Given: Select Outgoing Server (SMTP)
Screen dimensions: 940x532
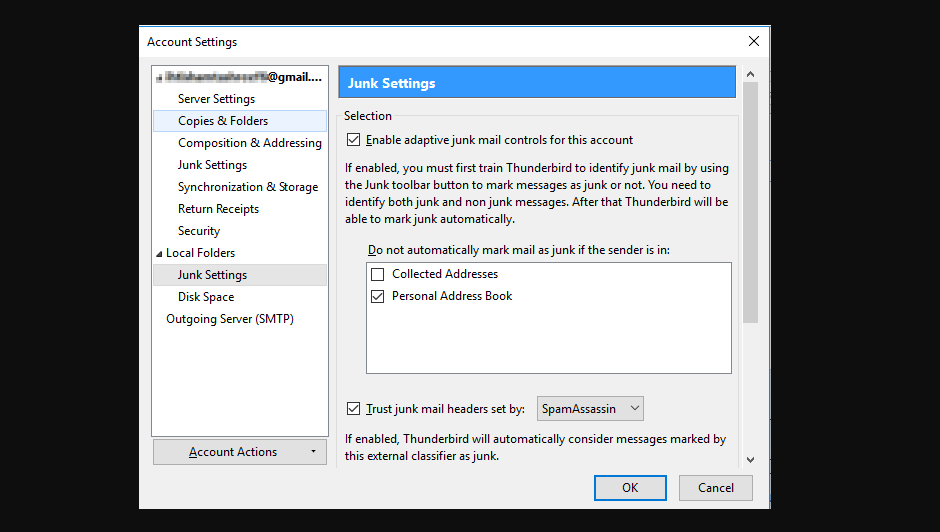Looking at the screenshot, I should tap(229, 319).
